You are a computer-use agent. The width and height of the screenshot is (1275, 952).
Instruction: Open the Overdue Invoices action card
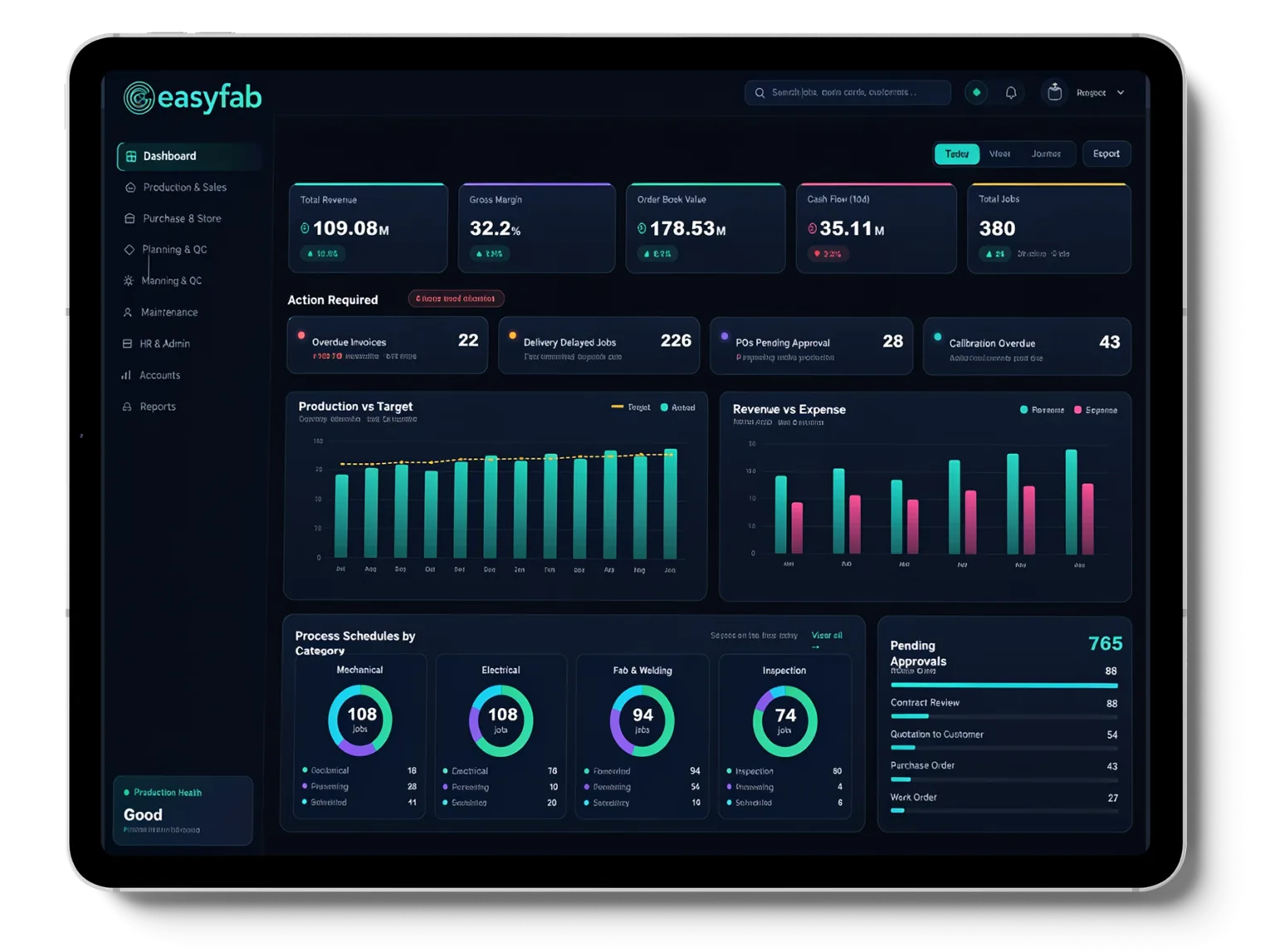387,345
